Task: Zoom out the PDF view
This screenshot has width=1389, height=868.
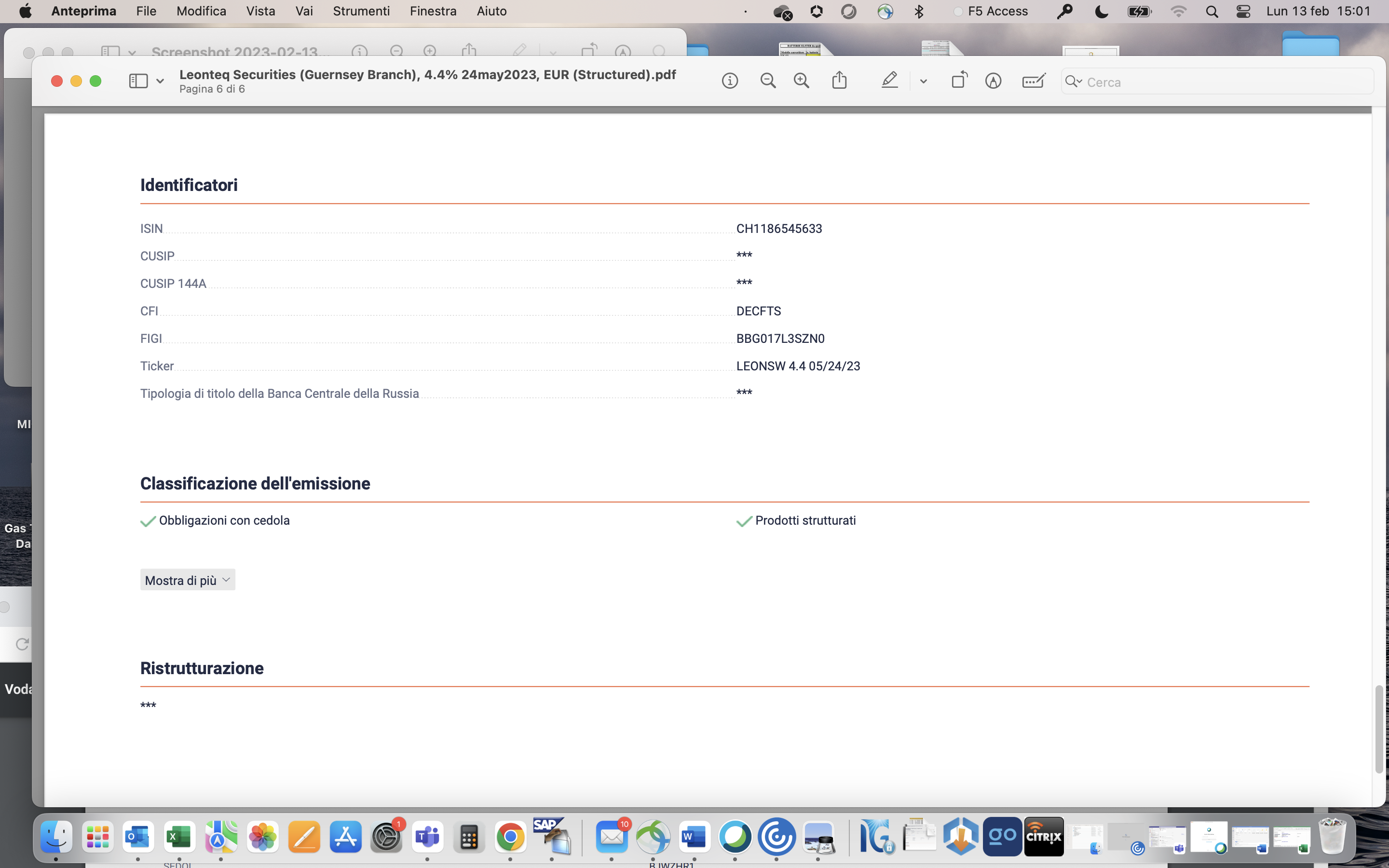Action: (x=768, y=81)
